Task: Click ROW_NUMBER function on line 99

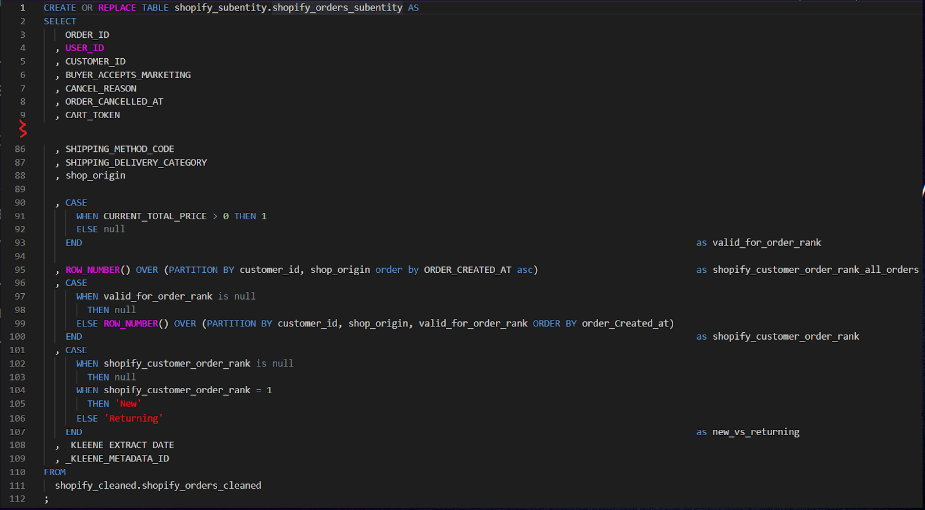Action: (130, 324)
